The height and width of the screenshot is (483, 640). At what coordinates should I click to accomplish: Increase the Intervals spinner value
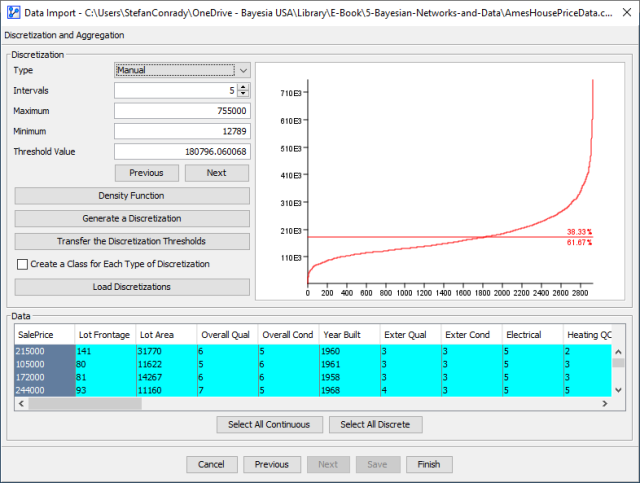(x=243, y=87)
